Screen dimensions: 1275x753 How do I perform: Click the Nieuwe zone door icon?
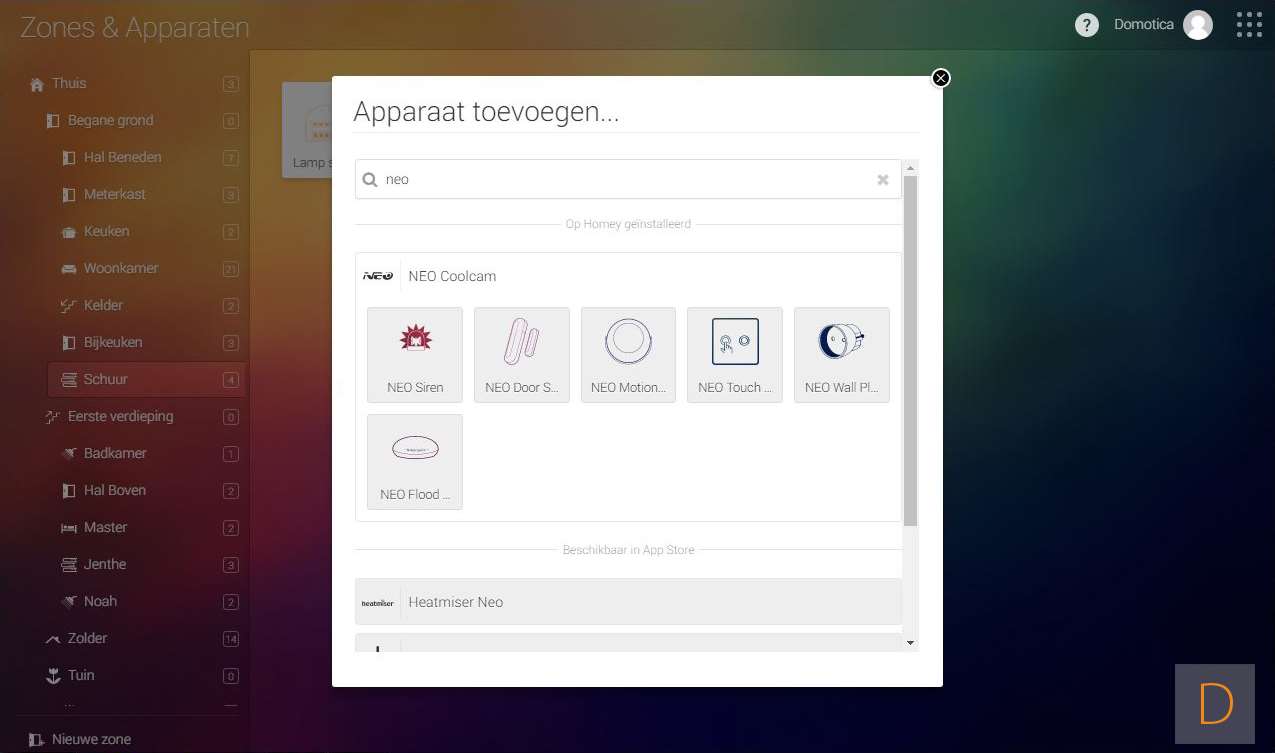pos(37,740)
